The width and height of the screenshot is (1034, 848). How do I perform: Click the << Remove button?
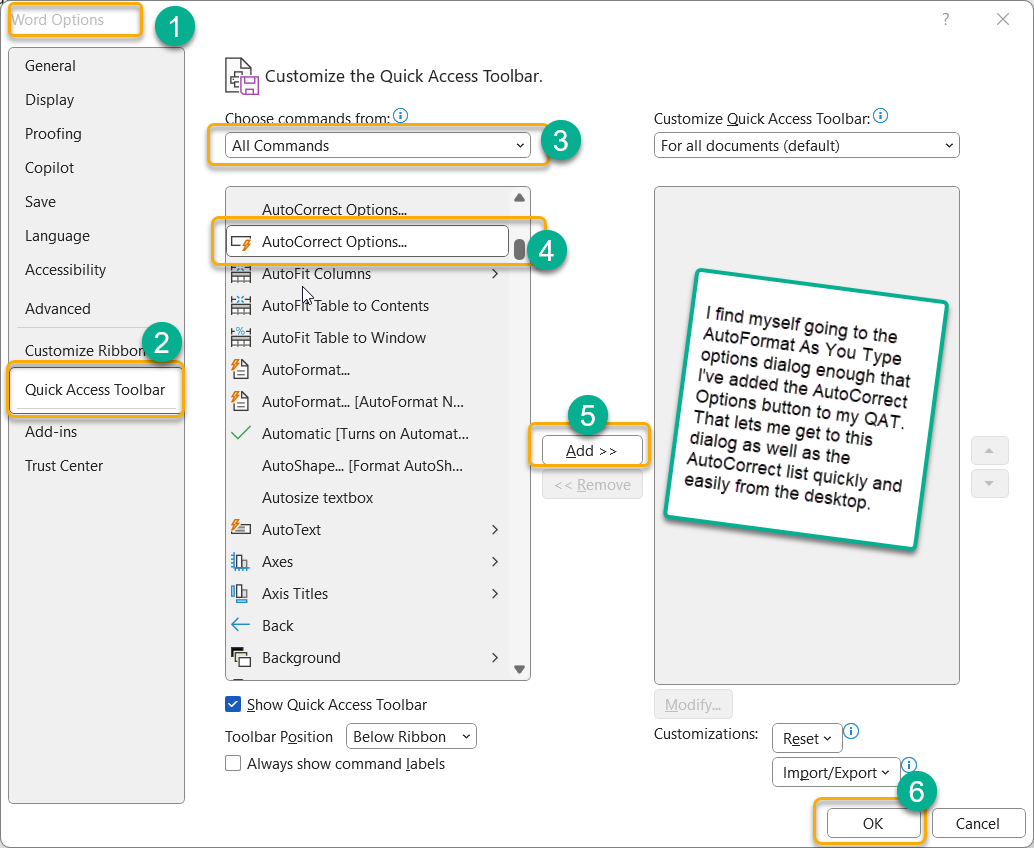click(x=592, y=485)
